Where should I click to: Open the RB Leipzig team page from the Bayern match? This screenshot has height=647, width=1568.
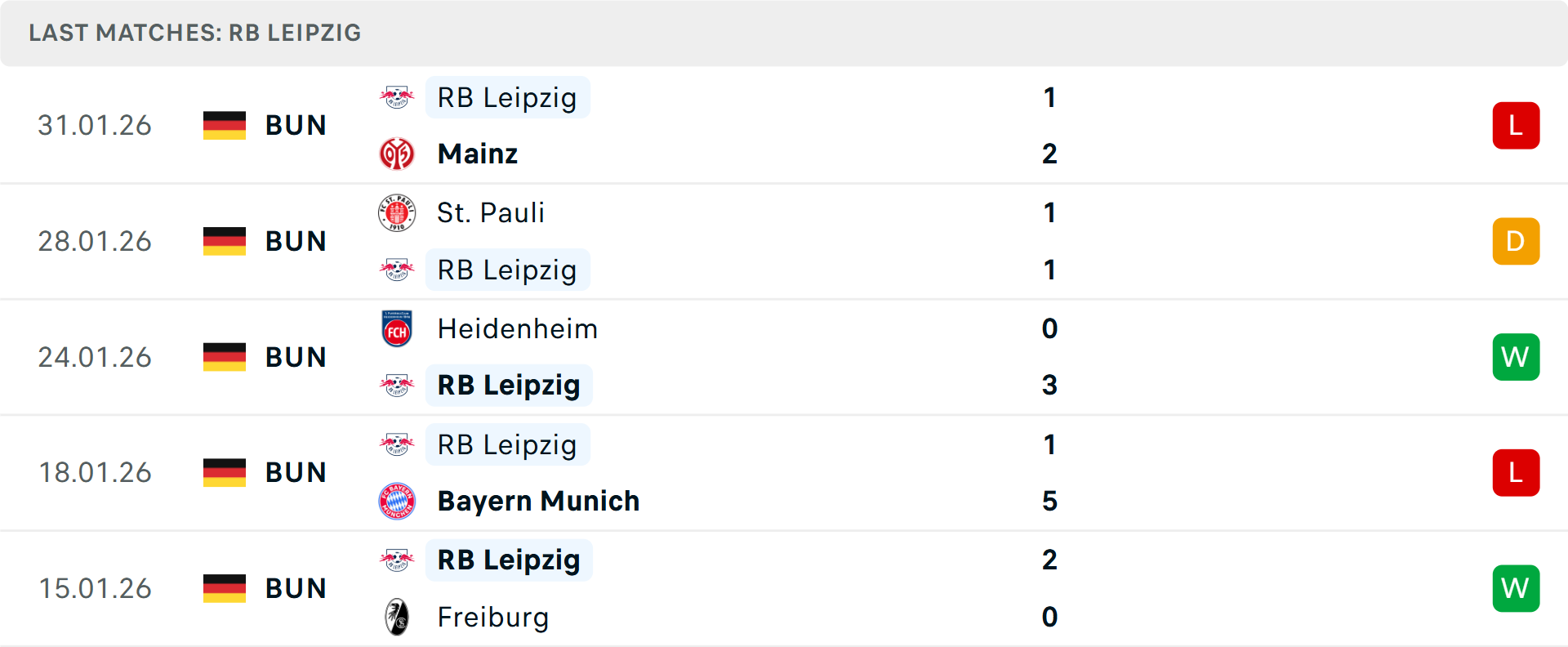pyautogui.click(x=507, y=444)
